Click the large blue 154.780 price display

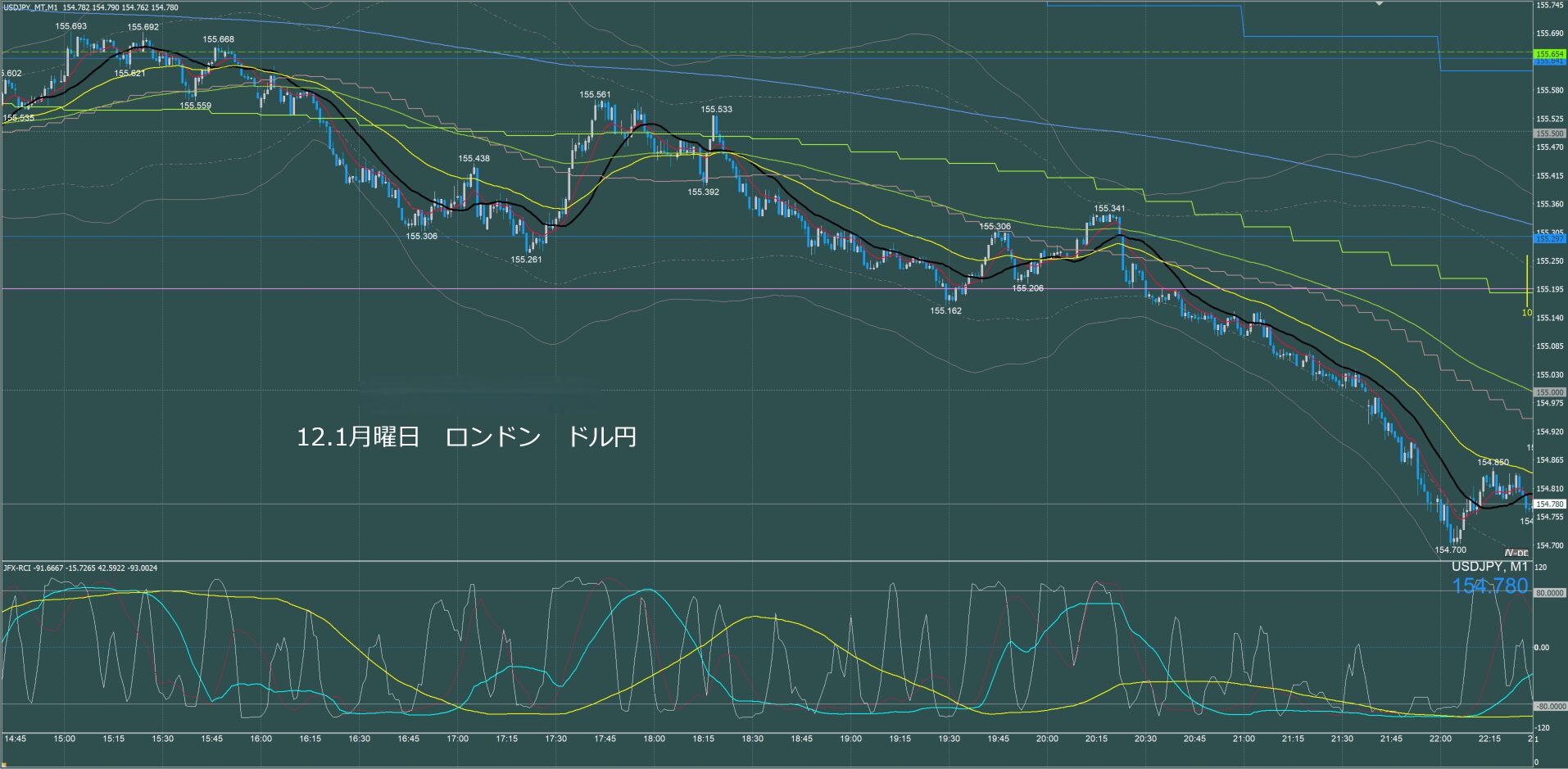click(x=1489, y=586)
